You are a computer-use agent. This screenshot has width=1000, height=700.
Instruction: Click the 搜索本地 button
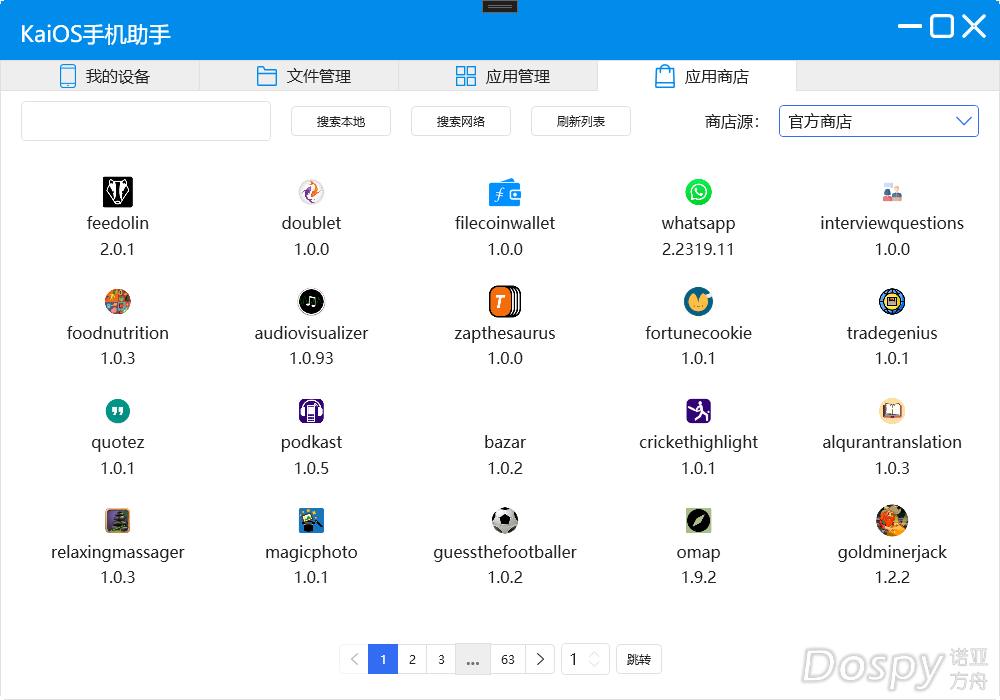click(x=341, y=121)
